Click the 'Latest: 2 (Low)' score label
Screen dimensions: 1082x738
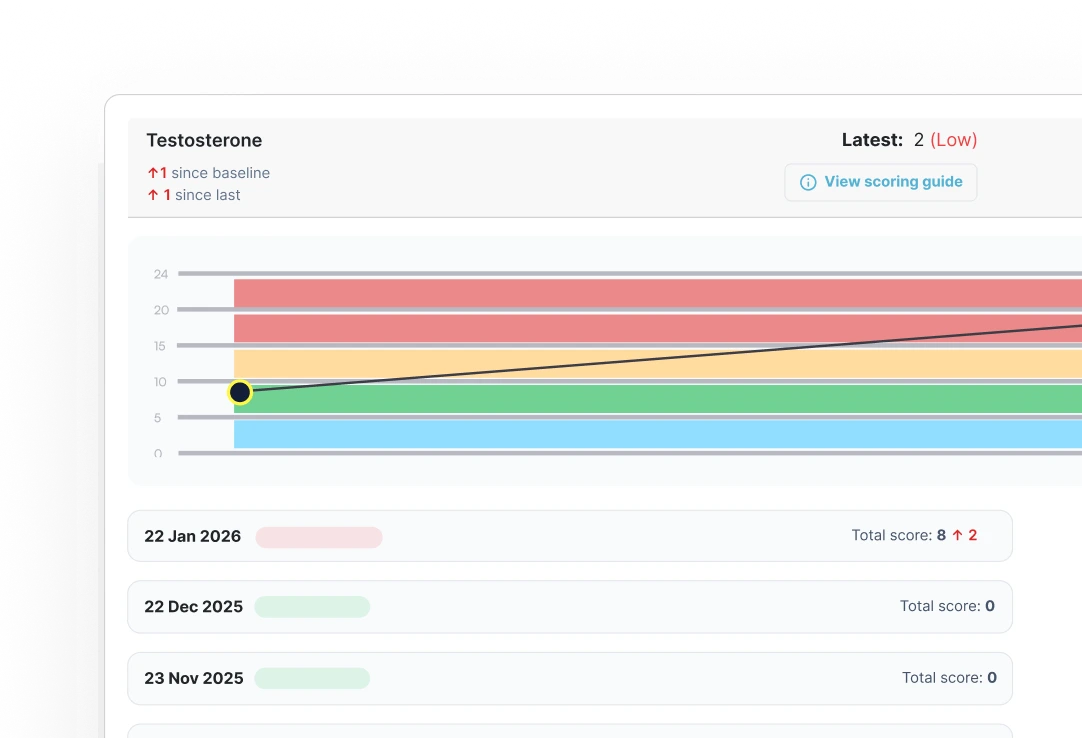coord(909,140)
